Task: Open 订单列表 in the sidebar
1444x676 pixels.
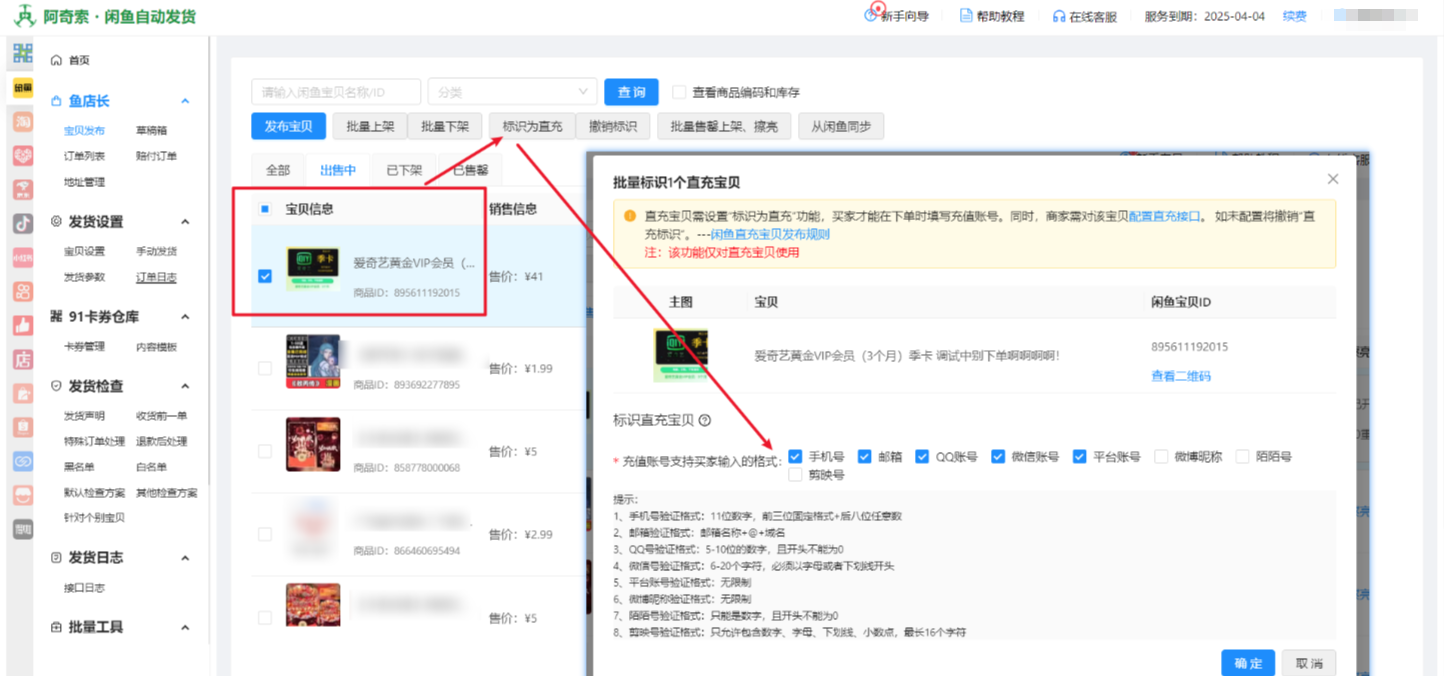Action: [x=84, y=156]
